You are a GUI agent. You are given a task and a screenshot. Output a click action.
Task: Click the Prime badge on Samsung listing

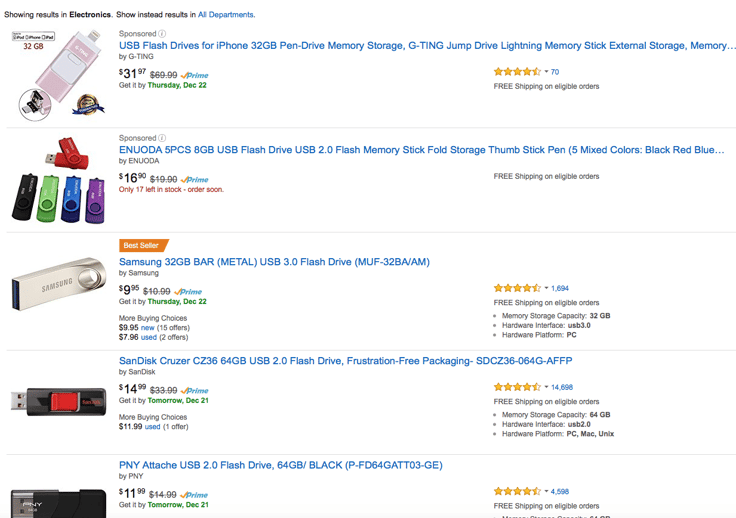(x=188, y=292)
